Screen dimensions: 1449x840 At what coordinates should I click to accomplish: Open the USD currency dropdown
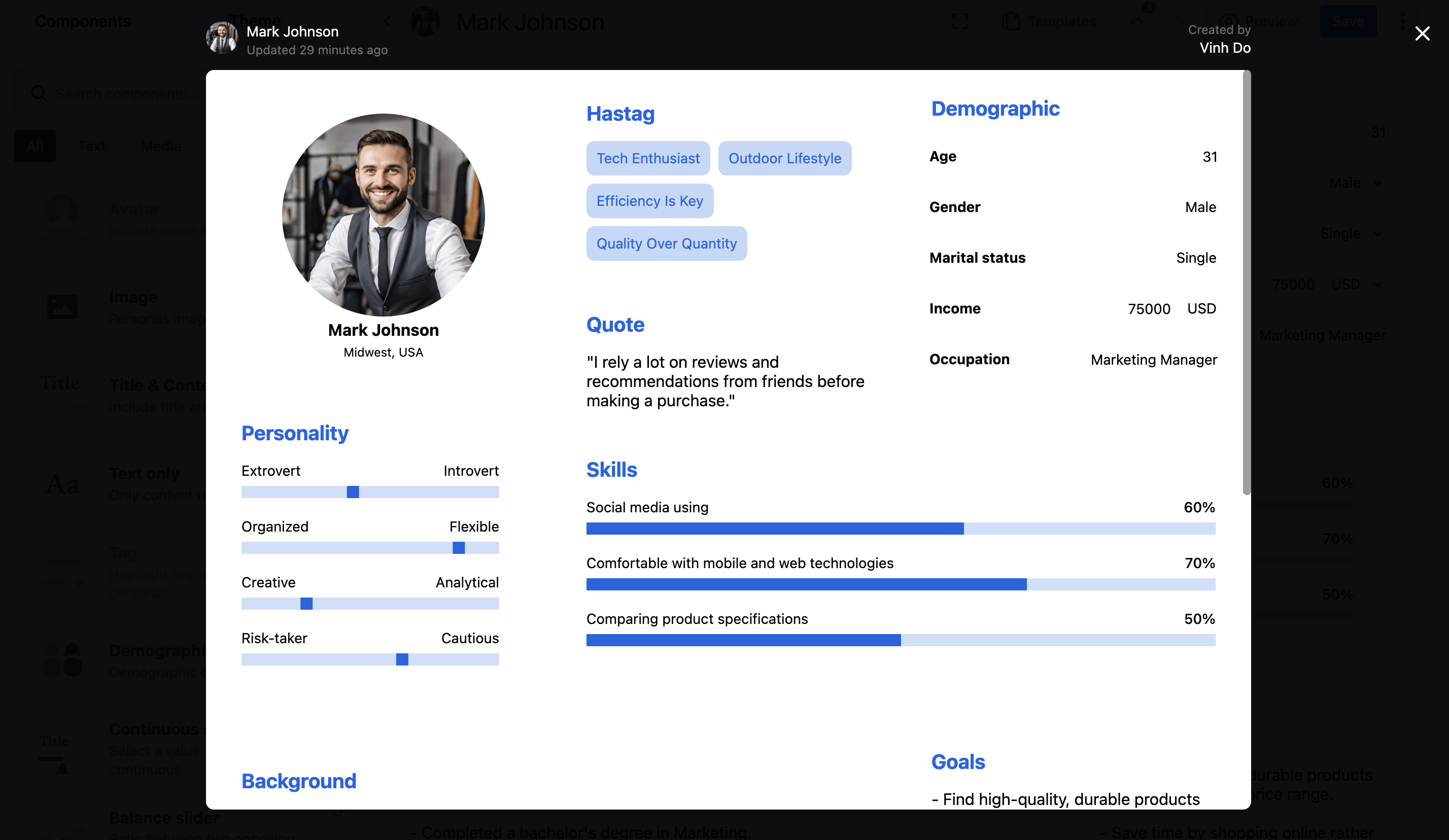1377,284
